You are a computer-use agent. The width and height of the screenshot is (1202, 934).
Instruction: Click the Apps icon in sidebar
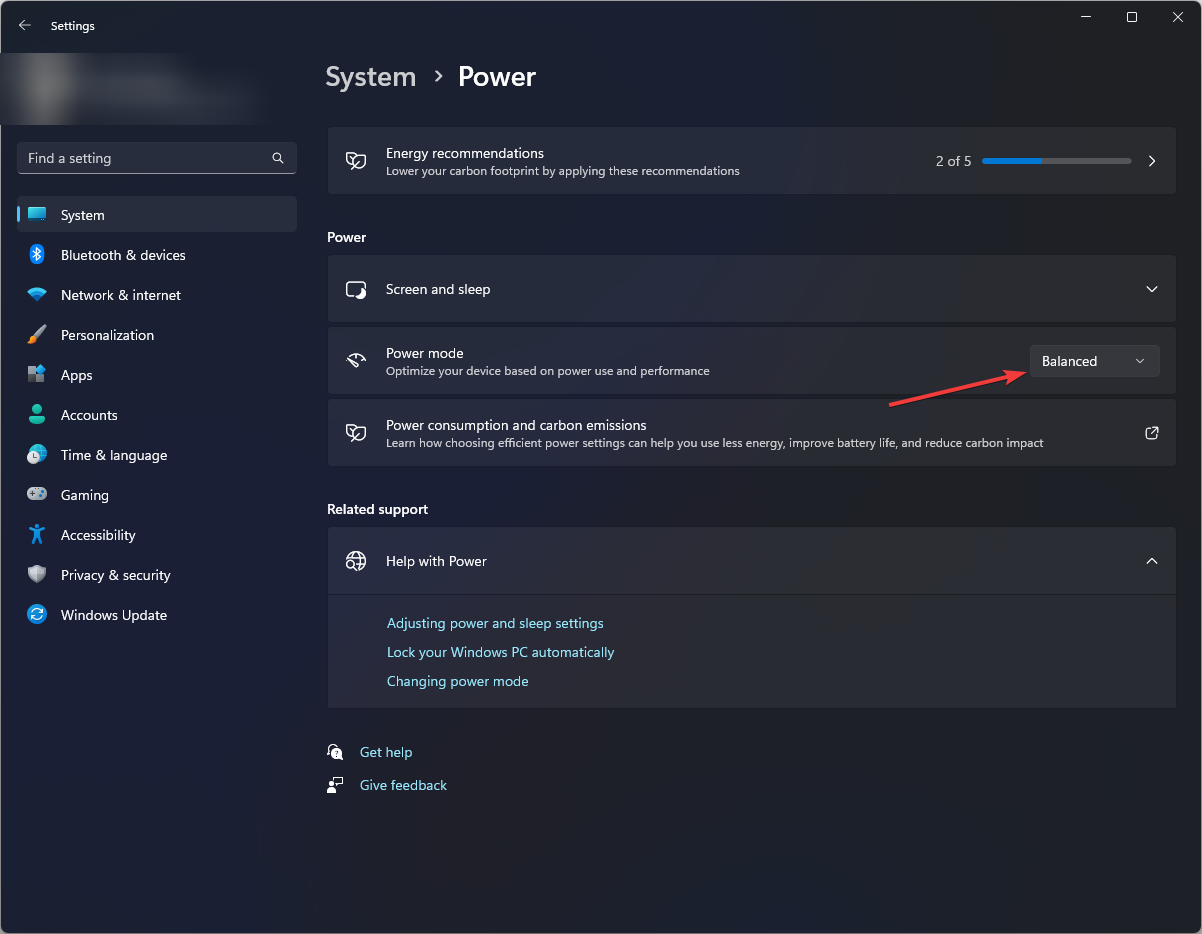point(37,375)
